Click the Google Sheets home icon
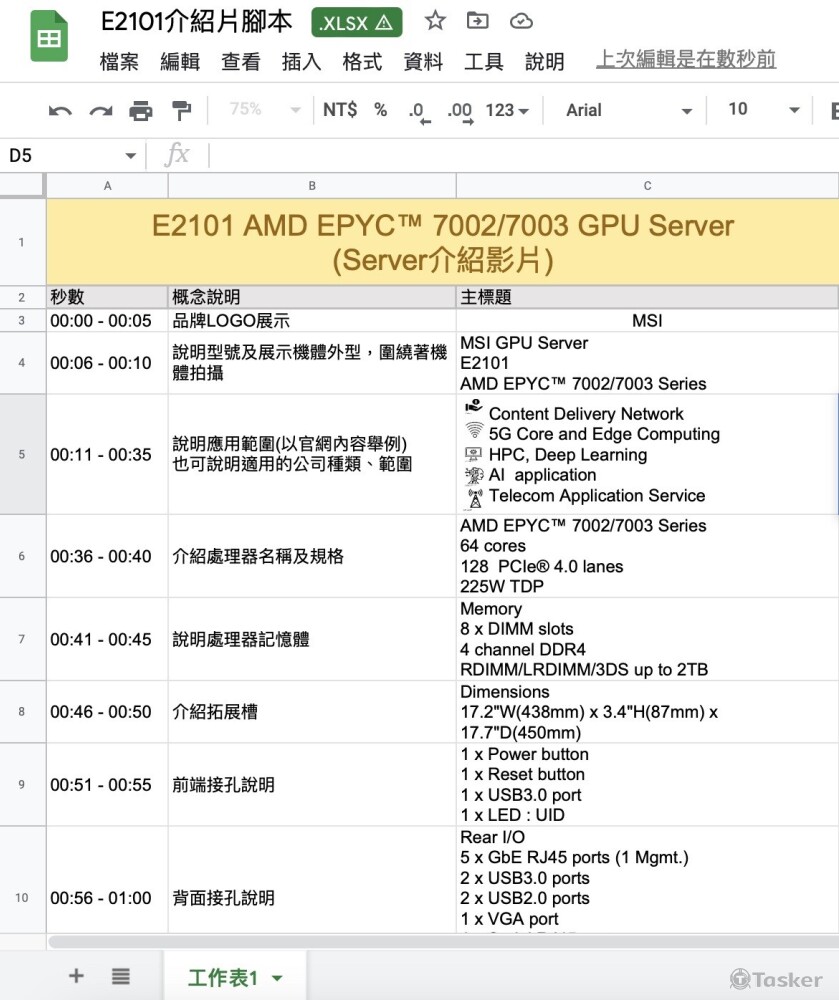839x1000 pixels. point(48,38)
